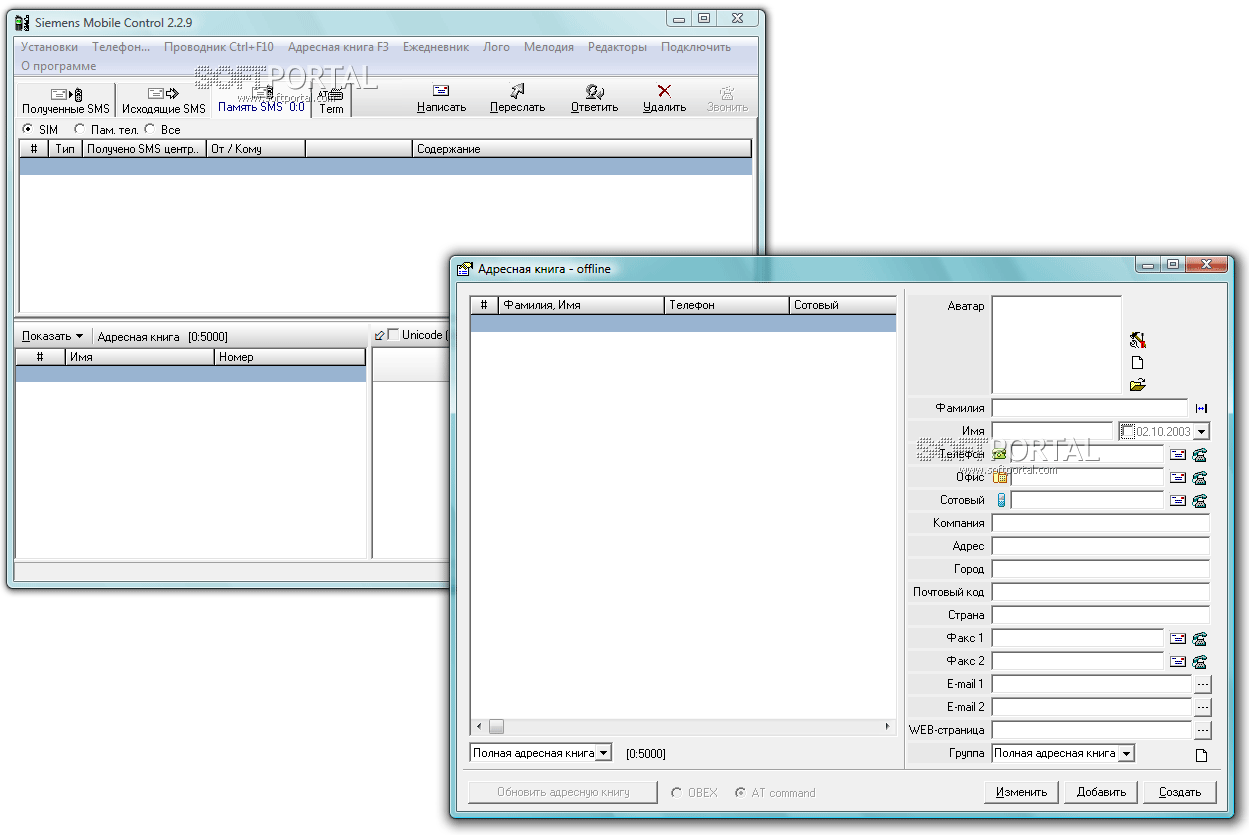Open the Телефон... menu
This screenshot has height=835, width=1249.
tap(121, 47)
